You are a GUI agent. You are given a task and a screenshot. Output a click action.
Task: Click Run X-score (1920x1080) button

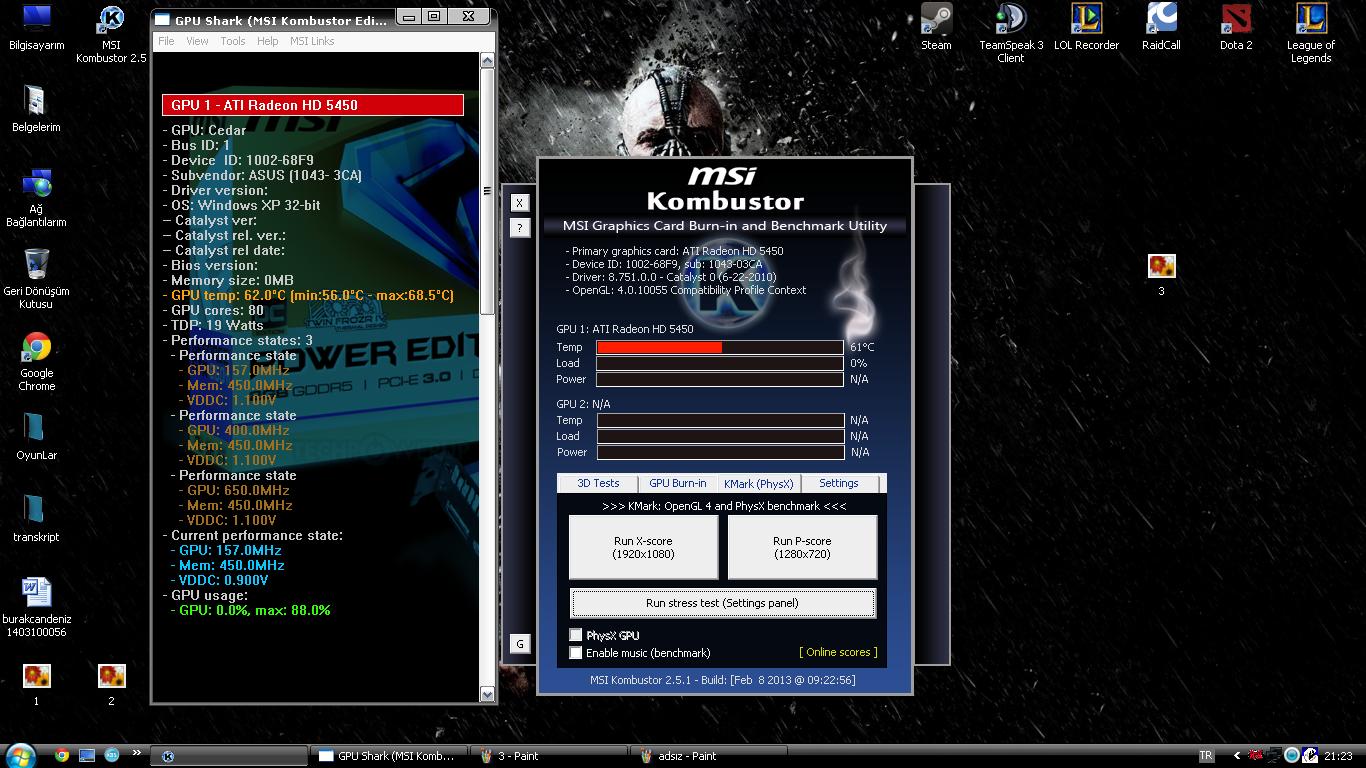point(643,547)
